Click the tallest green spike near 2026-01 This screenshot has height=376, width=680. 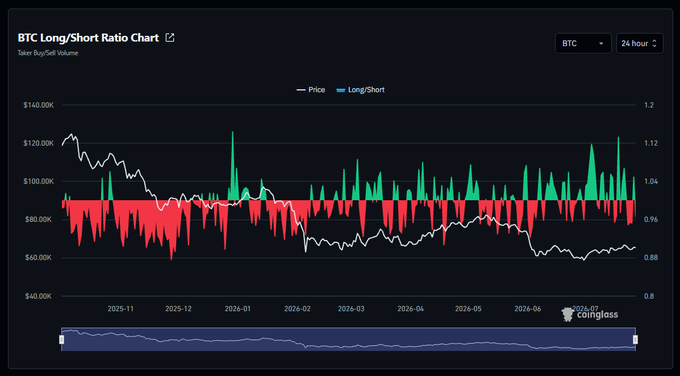[x=232, y=165]
